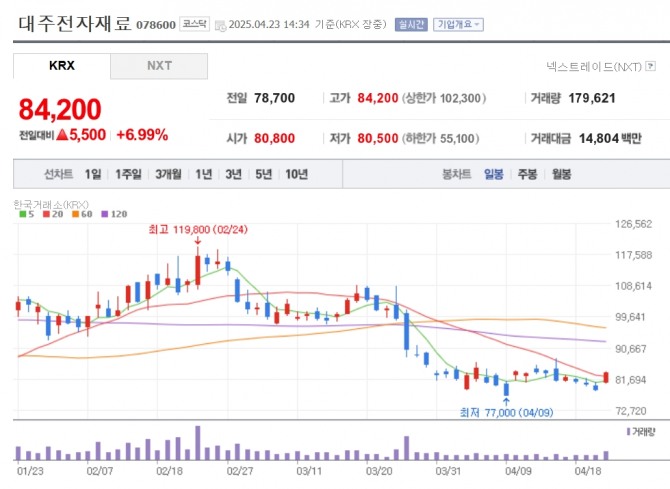Click the 03/20 date axis label
670x489 pixels.
tap(379, 471)
